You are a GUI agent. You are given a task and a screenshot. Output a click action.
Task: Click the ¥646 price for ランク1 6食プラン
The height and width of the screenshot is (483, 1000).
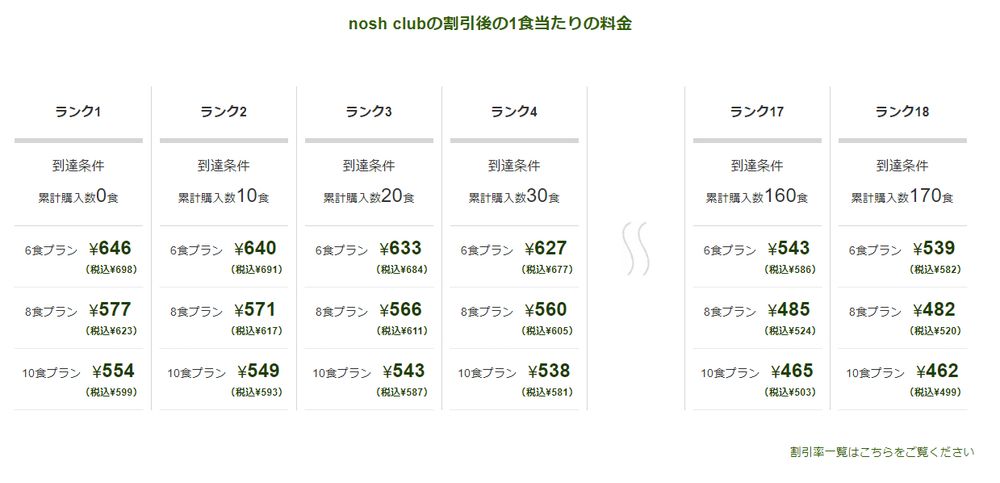click(110, 248)
